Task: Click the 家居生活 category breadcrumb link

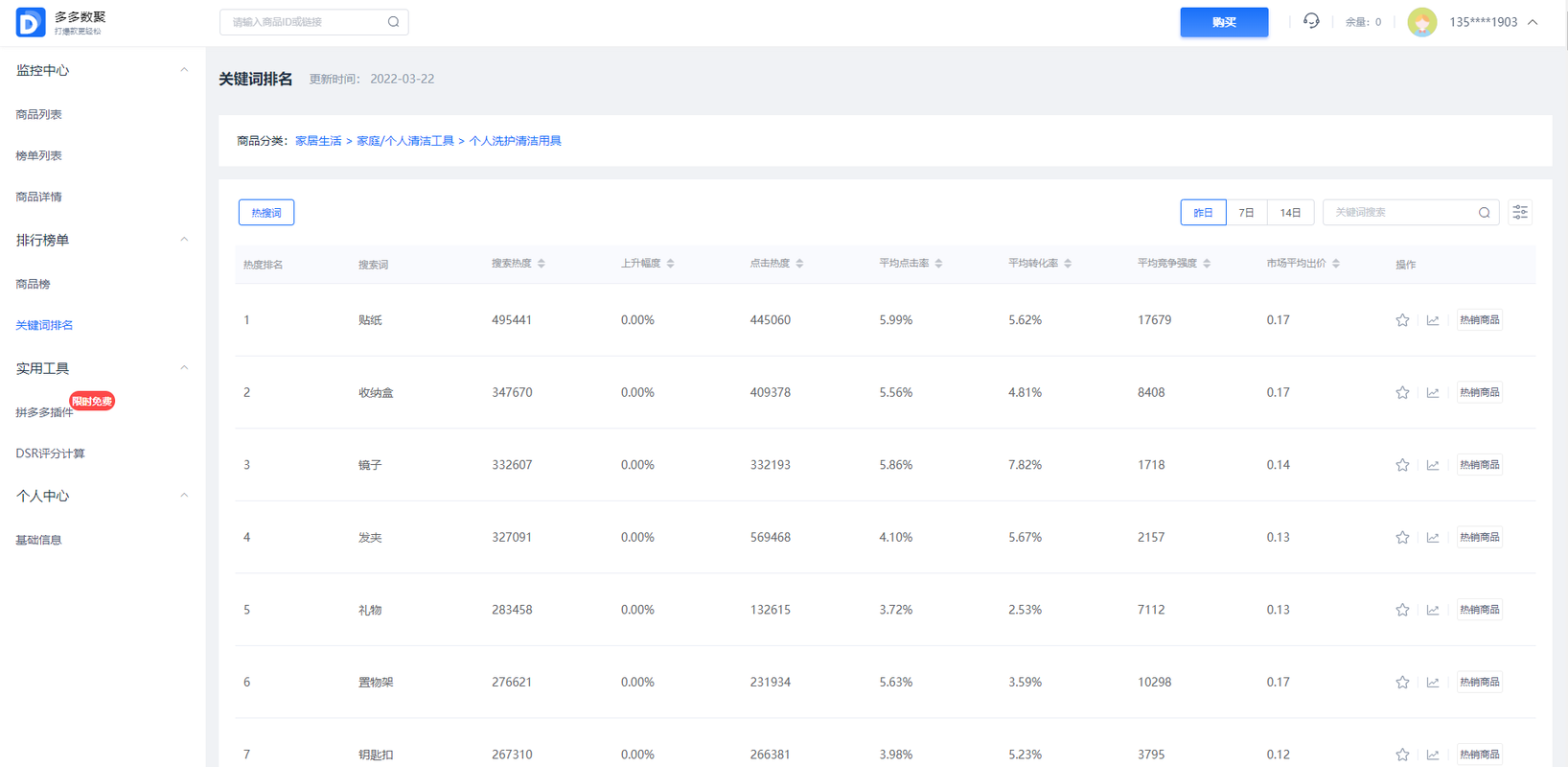Action: tap(318, 141)
